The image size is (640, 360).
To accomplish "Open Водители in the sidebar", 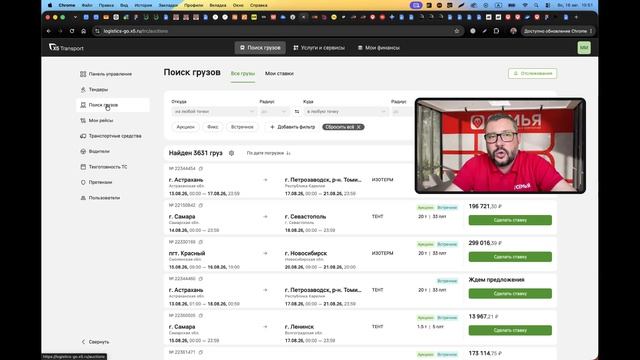I will (95, 151).
